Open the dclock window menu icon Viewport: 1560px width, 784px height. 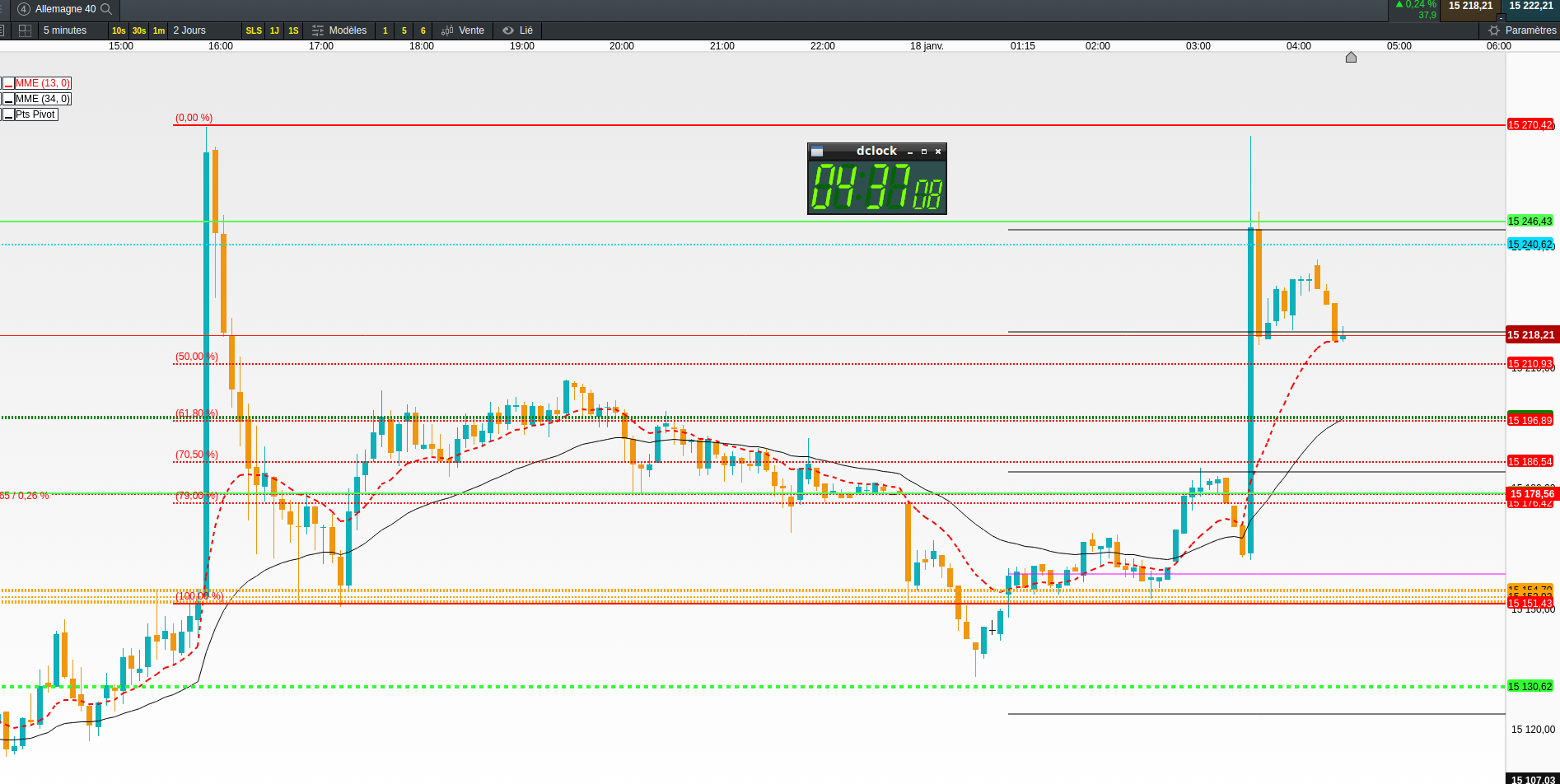click(x=817, y=152)
